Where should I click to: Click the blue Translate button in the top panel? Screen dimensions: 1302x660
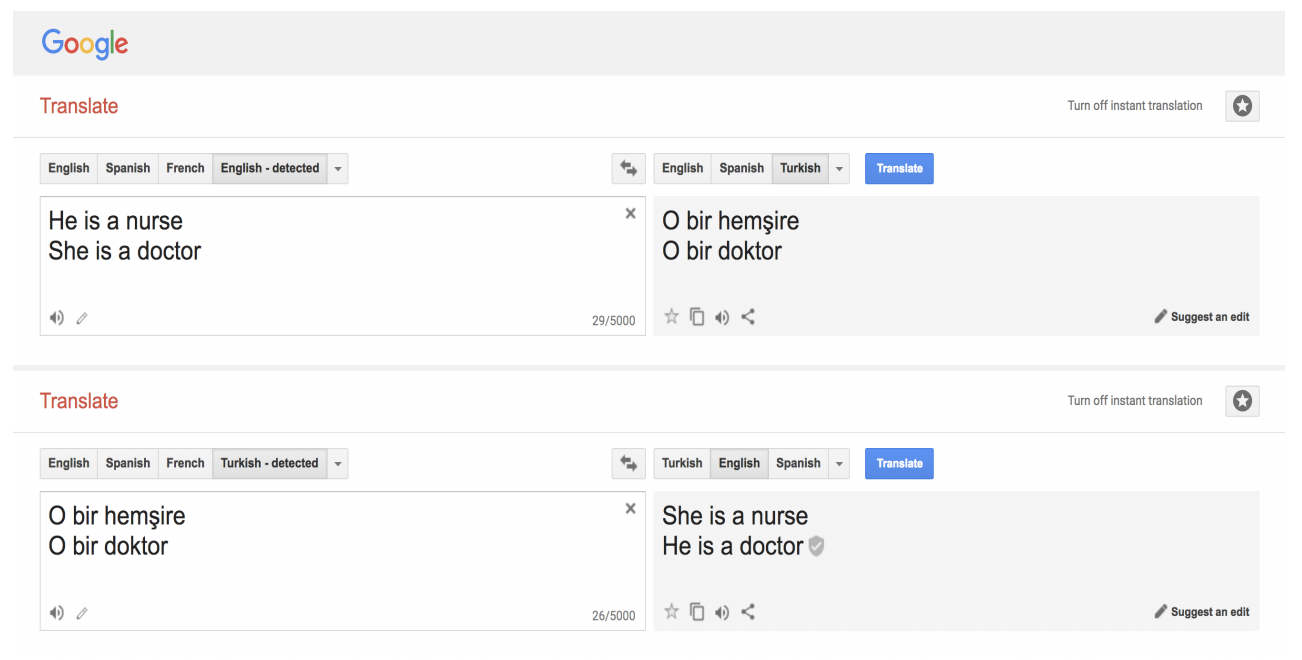point(899,168)
